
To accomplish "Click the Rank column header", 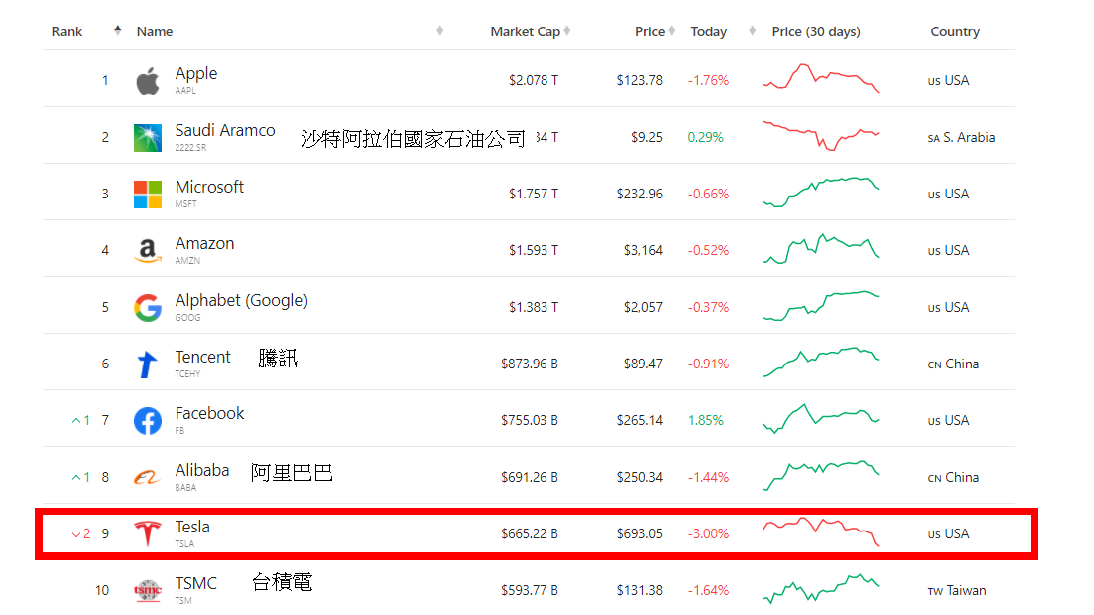I will point(67,31).
